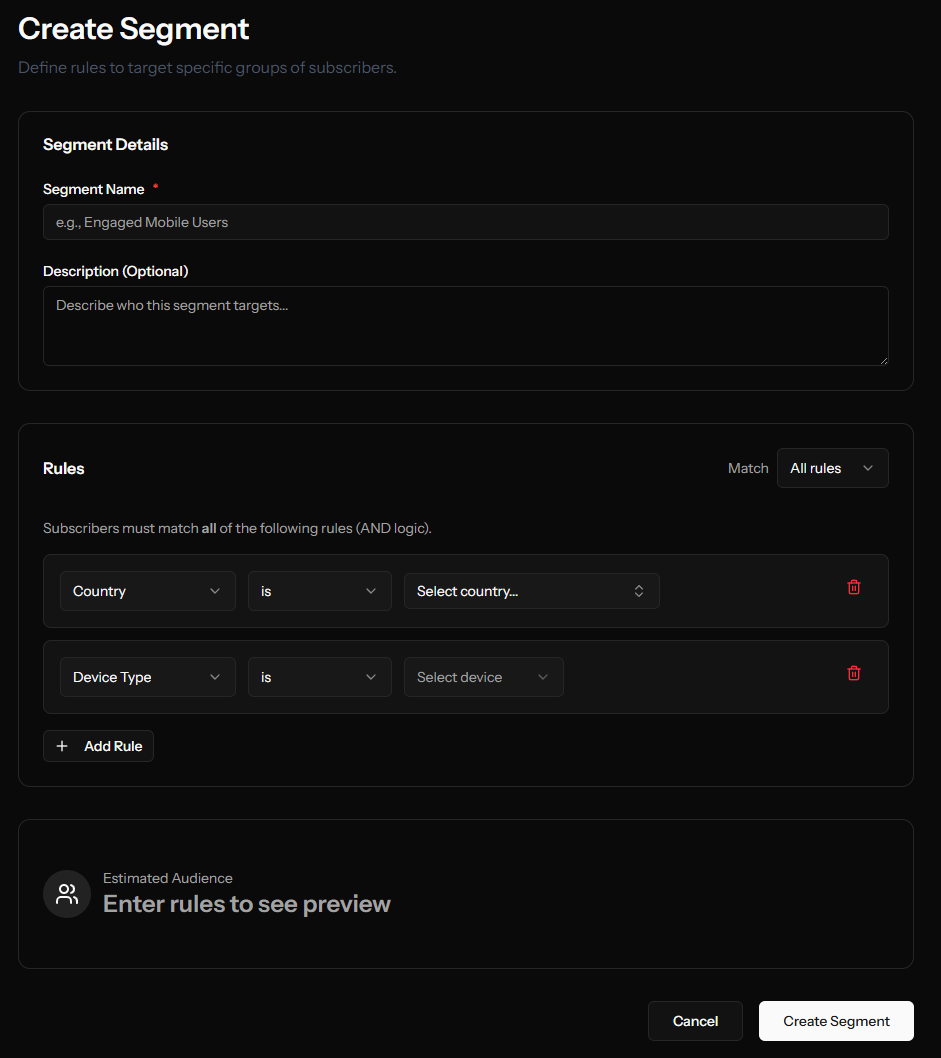Focus the Segment Name input field
This screenshot has height=1058, width=941.
point(465,222)
